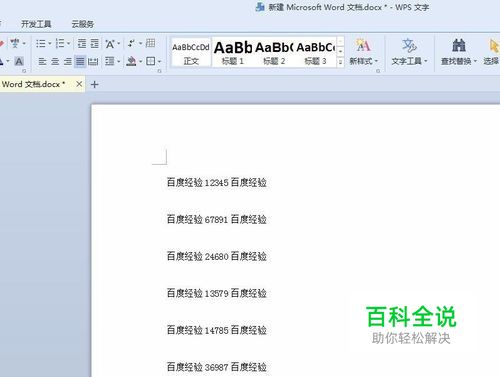
Task: Click the show/hide paragraph marks icon
Action: tap(131, 43)
